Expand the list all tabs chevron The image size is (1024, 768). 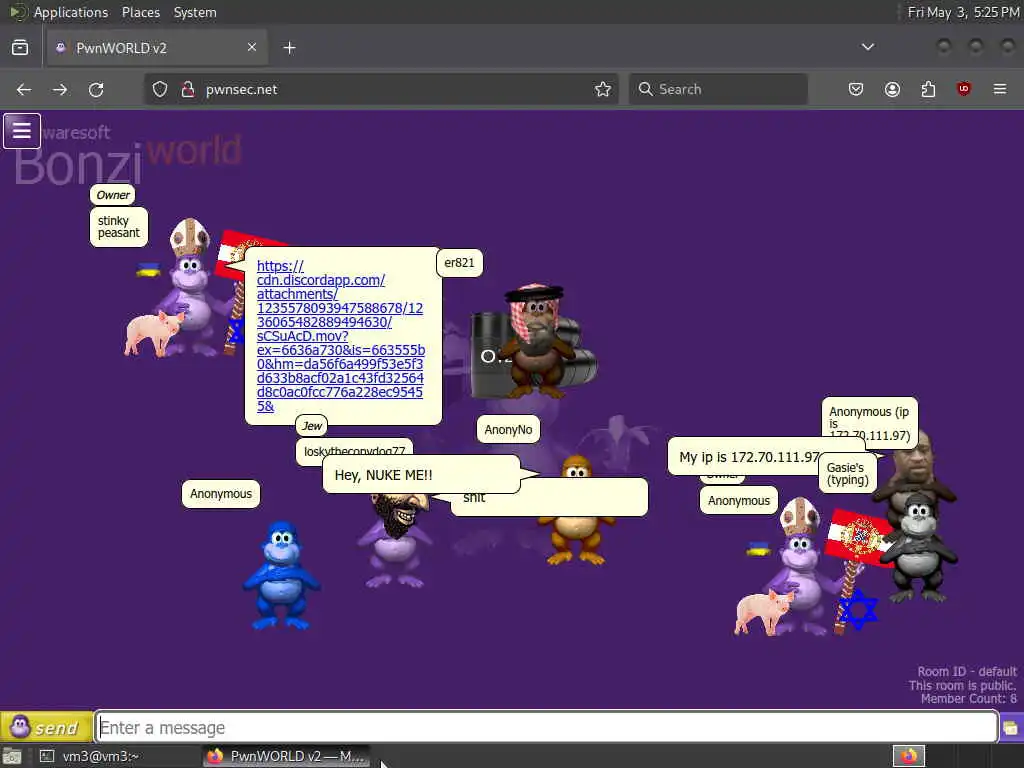(x=867, y=47)
